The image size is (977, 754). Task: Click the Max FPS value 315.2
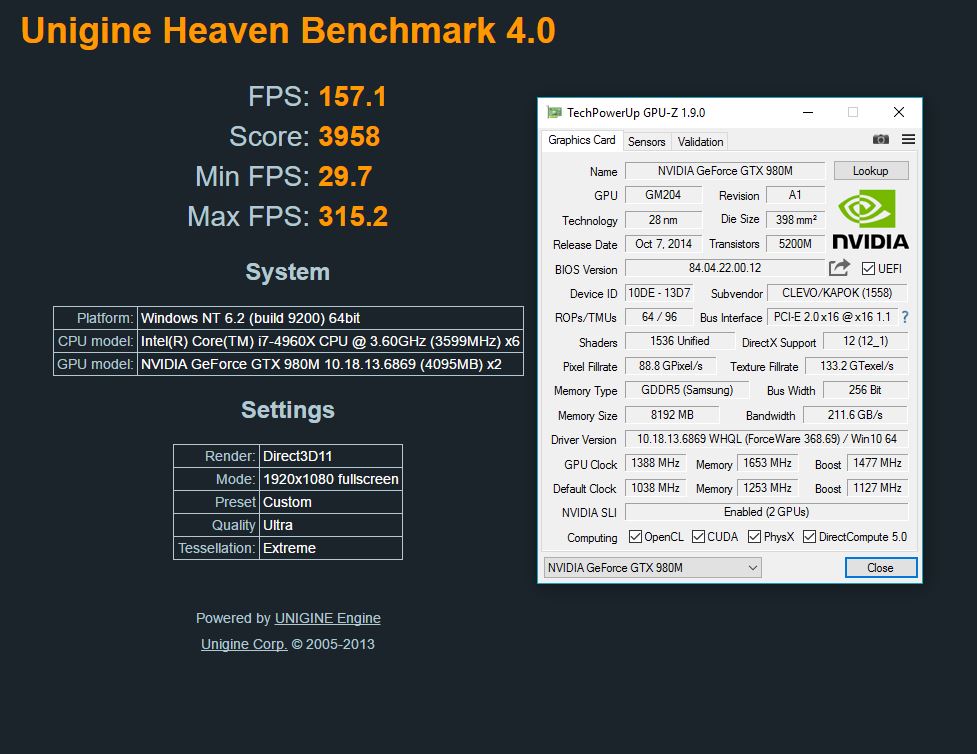(x=353, y=217)
